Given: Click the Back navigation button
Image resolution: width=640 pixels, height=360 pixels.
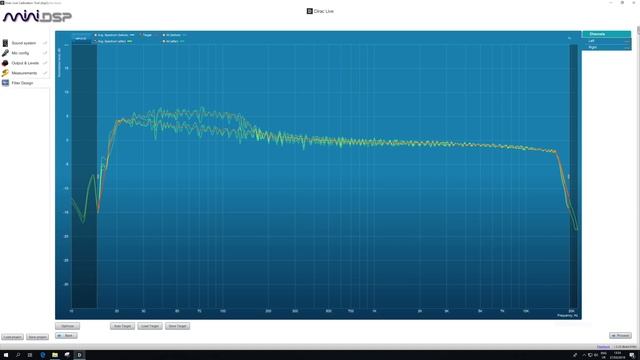Looking at the screenshot, I should 66,336.
